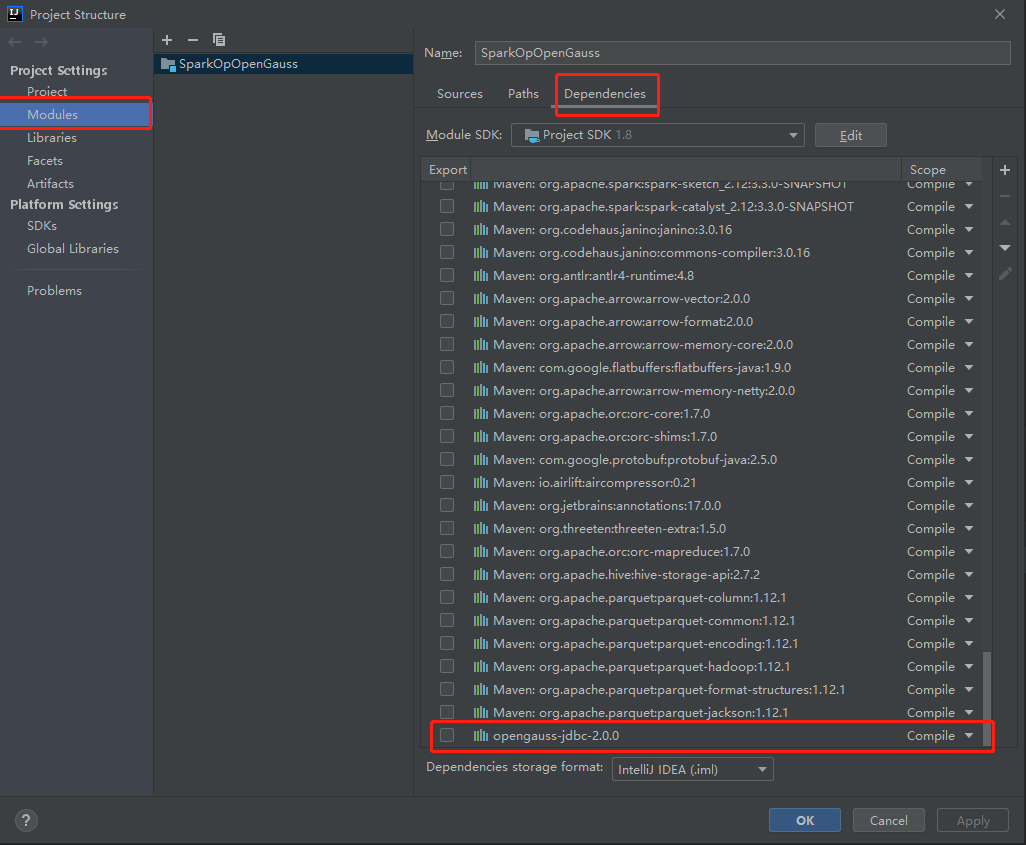Click the library icon for parquet-jackson:1.12.1
This screenshot has height=845, width=1026.
pos(481,713)
